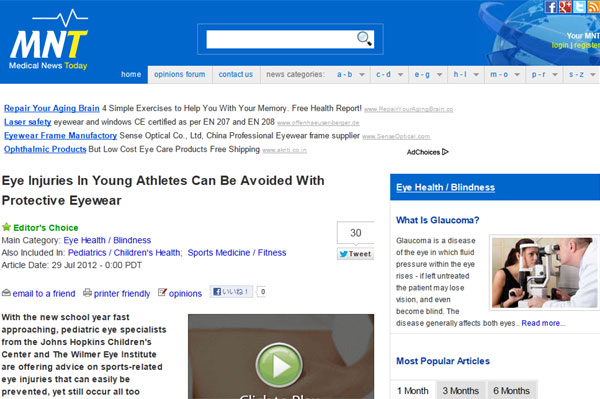The width and height of the screenshot is (600, 399).
Task: Click the printer friendly link
Action: (x=122, y=293)
